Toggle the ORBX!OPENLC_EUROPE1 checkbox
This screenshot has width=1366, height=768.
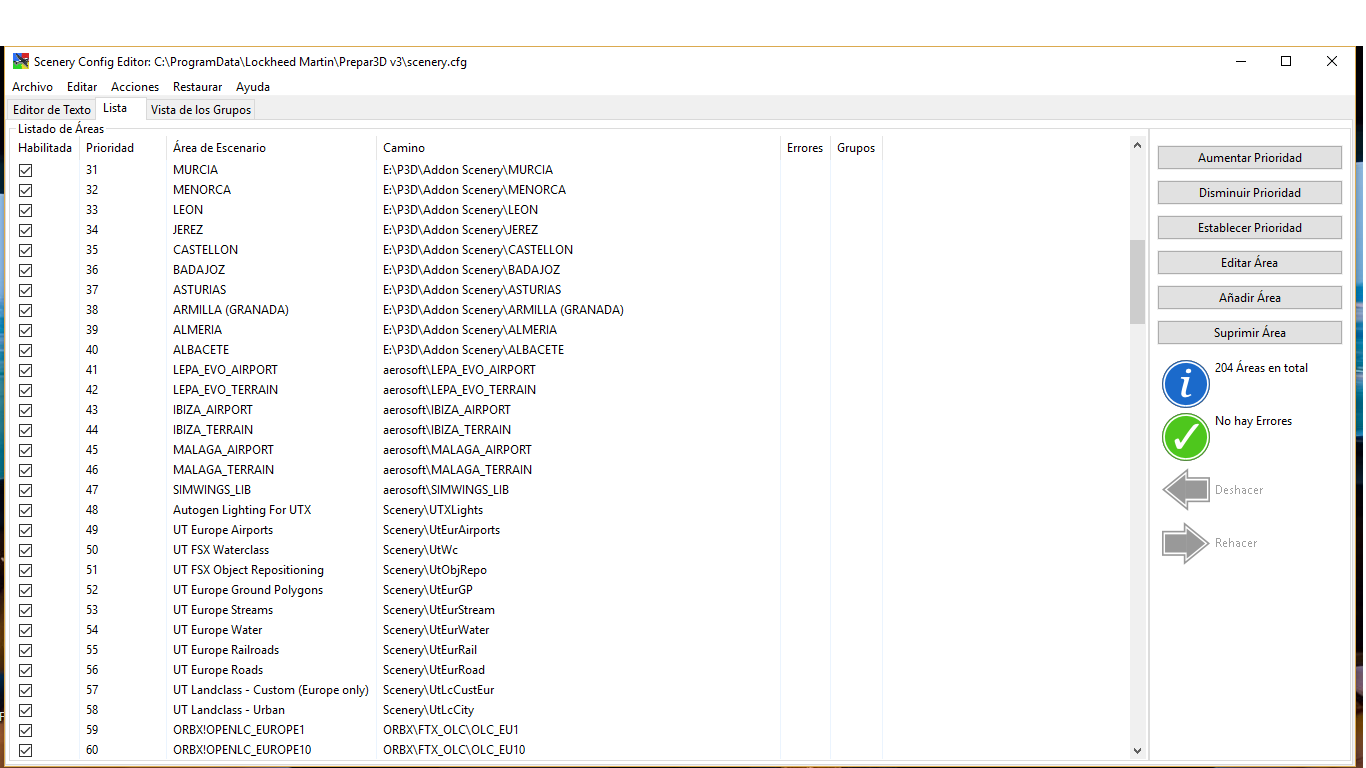click(x=26, y=730)
